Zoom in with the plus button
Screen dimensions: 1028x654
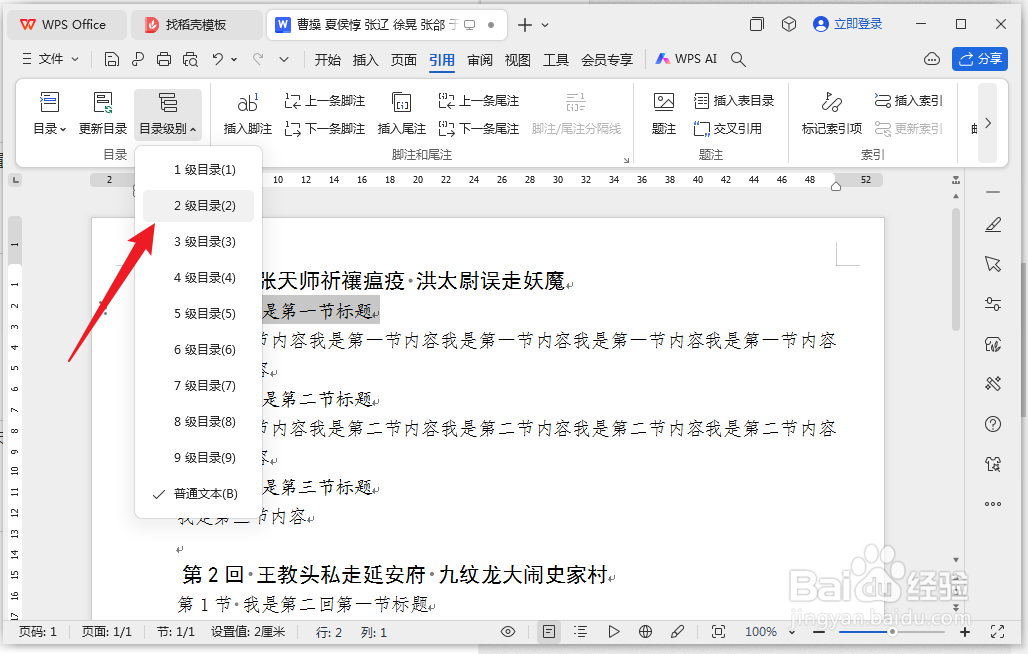964,632
